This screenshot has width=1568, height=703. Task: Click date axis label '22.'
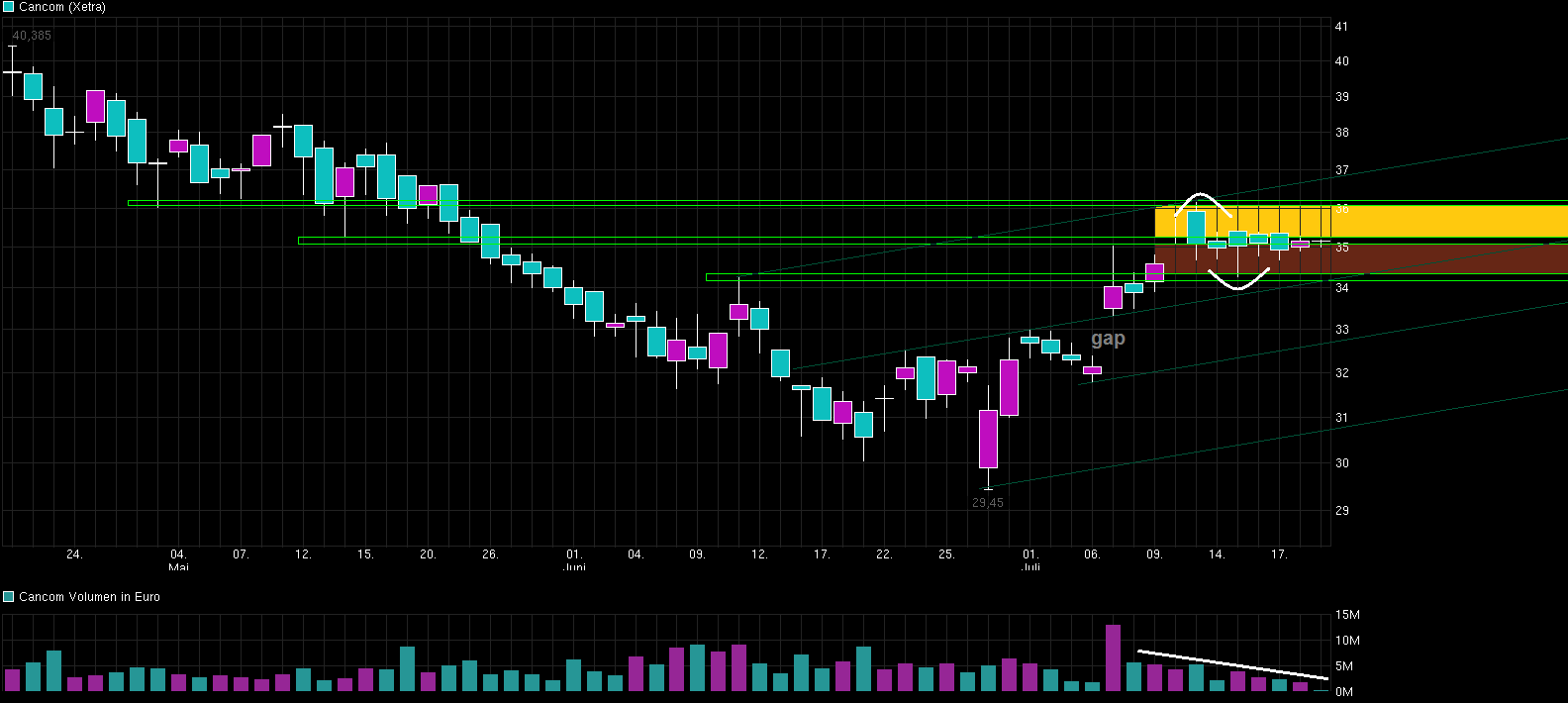884,554
